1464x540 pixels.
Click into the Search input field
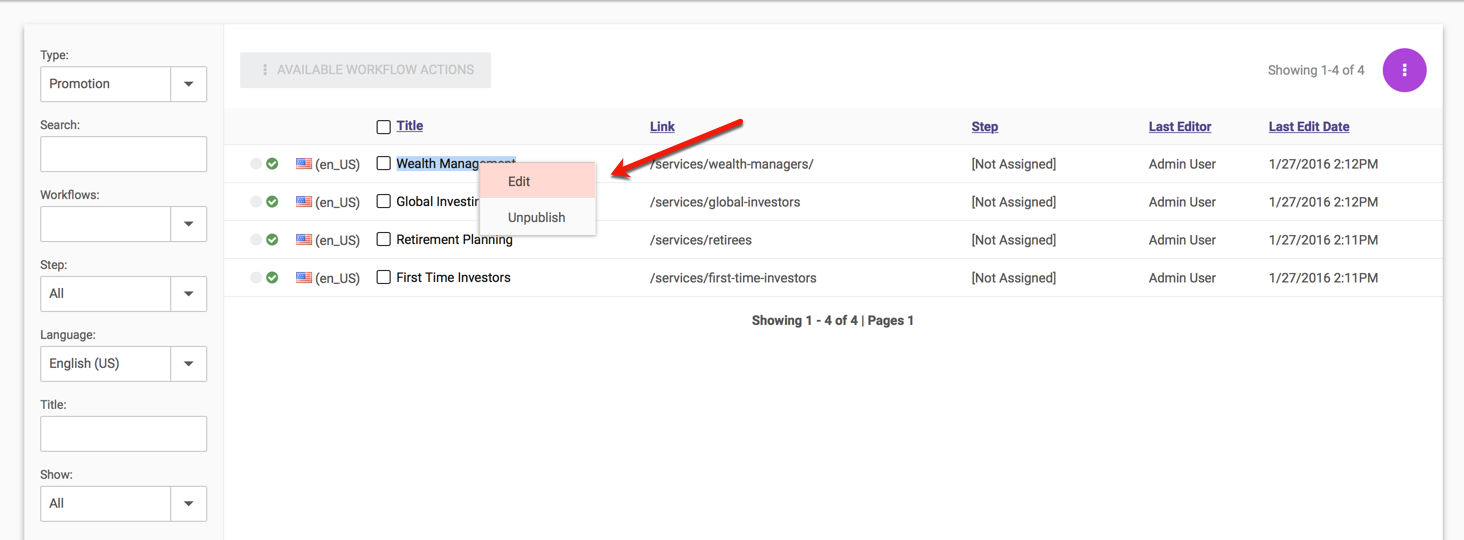point(123,154)
